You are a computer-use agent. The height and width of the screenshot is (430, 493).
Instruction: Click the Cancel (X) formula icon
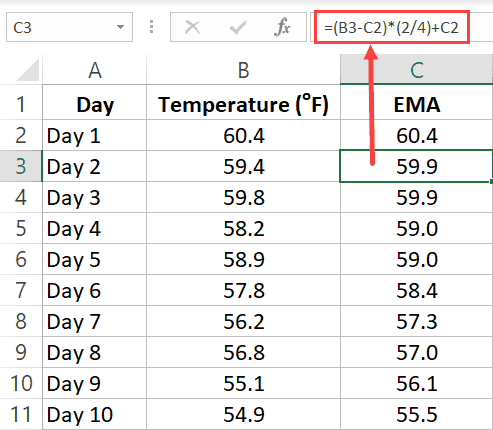(192, 27)
